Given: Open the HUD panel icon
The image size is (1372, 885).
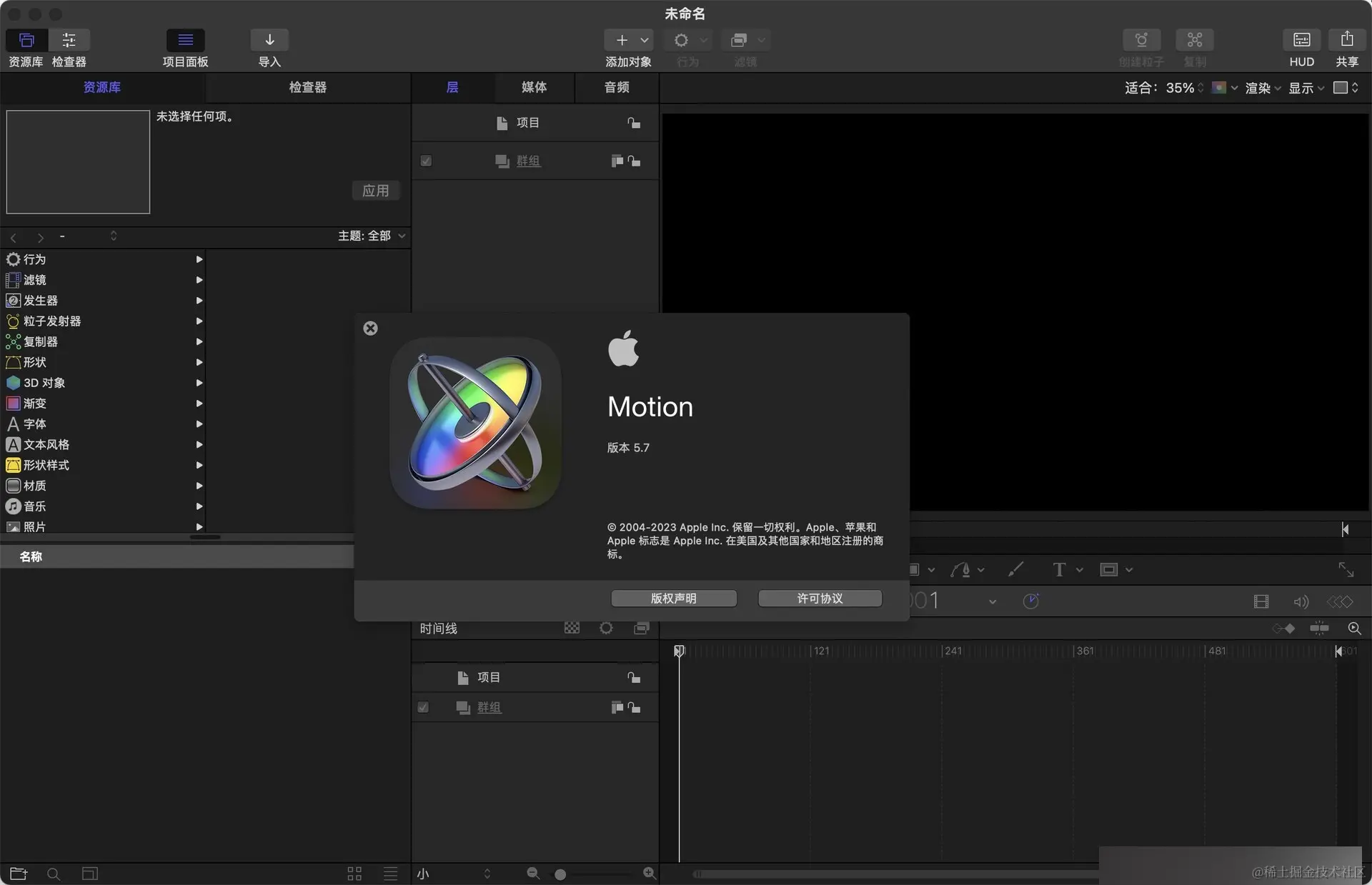Looking at the screenshot, I should point(1301,40).
